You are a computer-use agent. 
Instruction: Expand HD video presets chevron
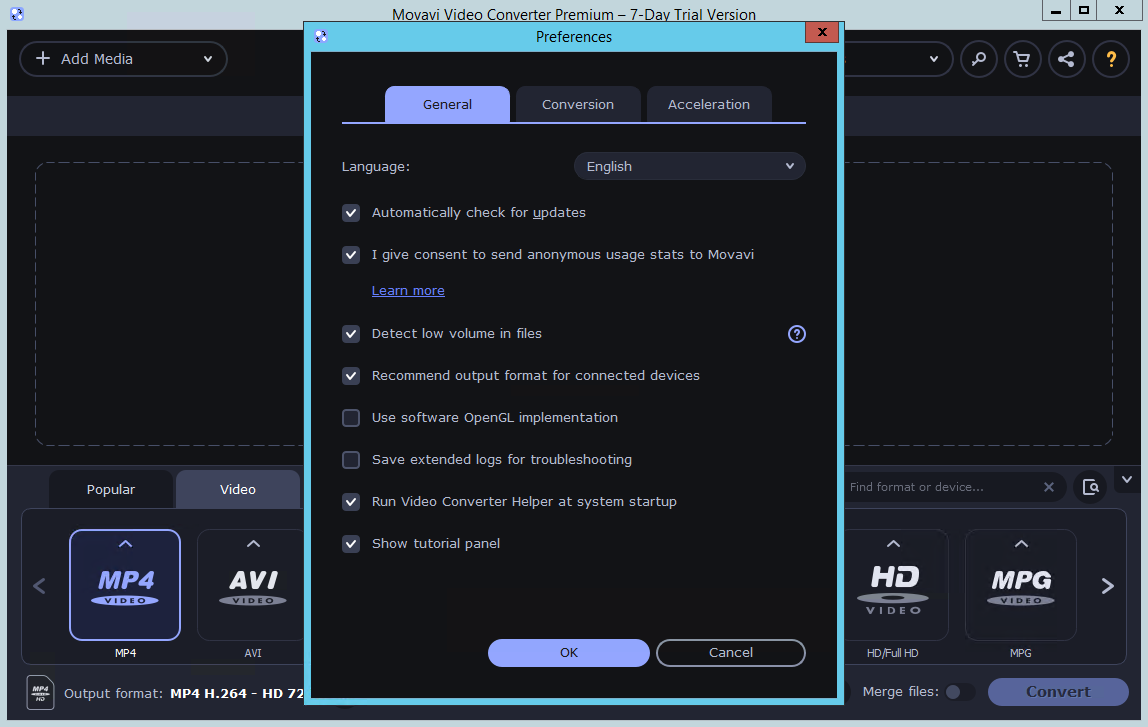coord(893,544)
